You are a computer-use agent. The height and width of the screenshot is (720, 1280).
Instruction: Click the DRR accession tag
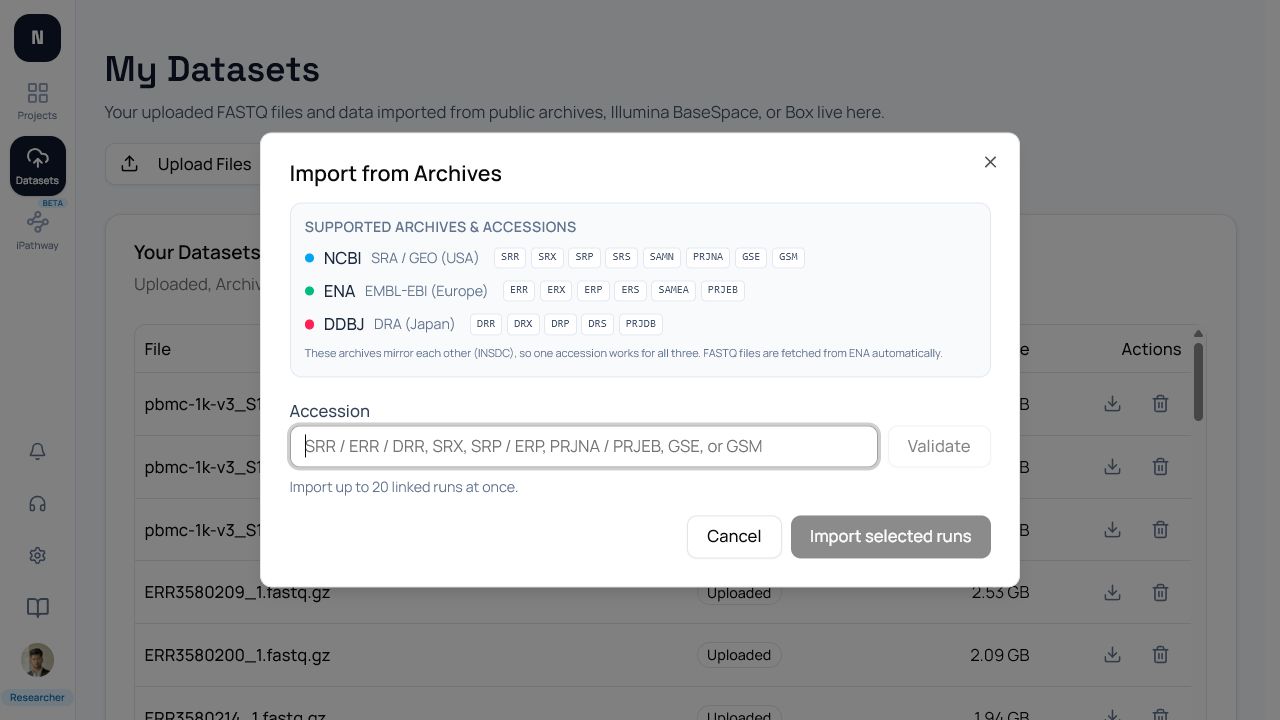pos(486,324)
